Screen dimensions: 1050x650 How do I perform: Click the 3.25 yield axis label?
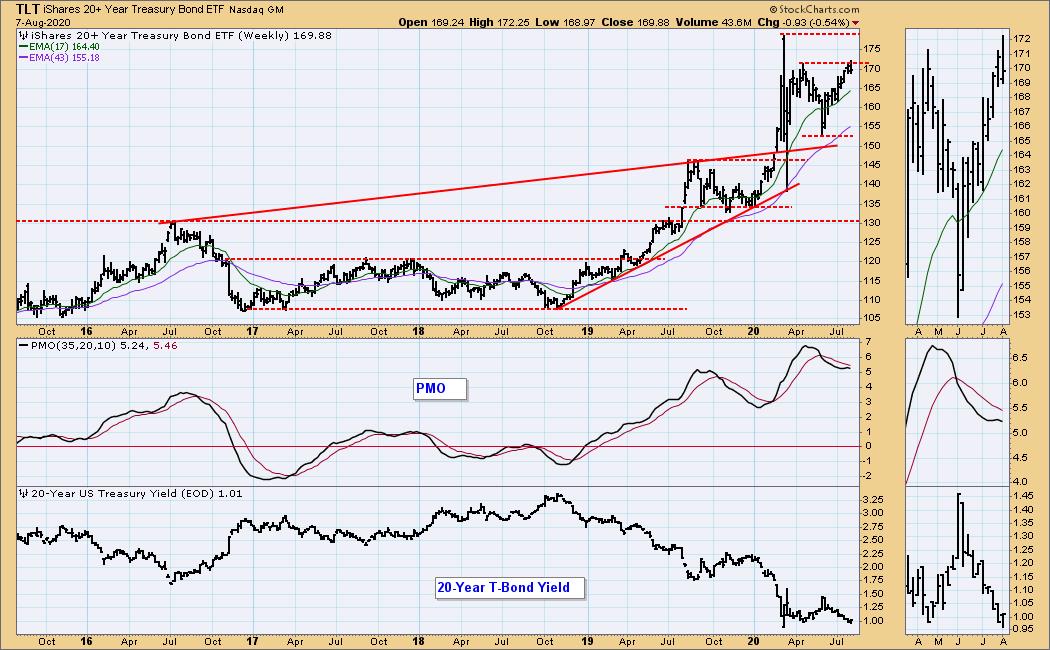(874, 499)
